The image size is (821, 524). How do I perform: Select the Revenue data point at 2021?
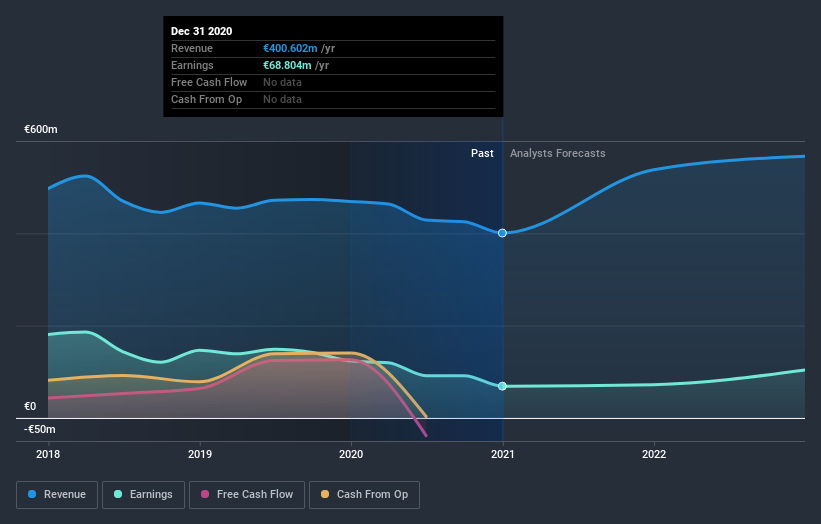pos(502,233)
